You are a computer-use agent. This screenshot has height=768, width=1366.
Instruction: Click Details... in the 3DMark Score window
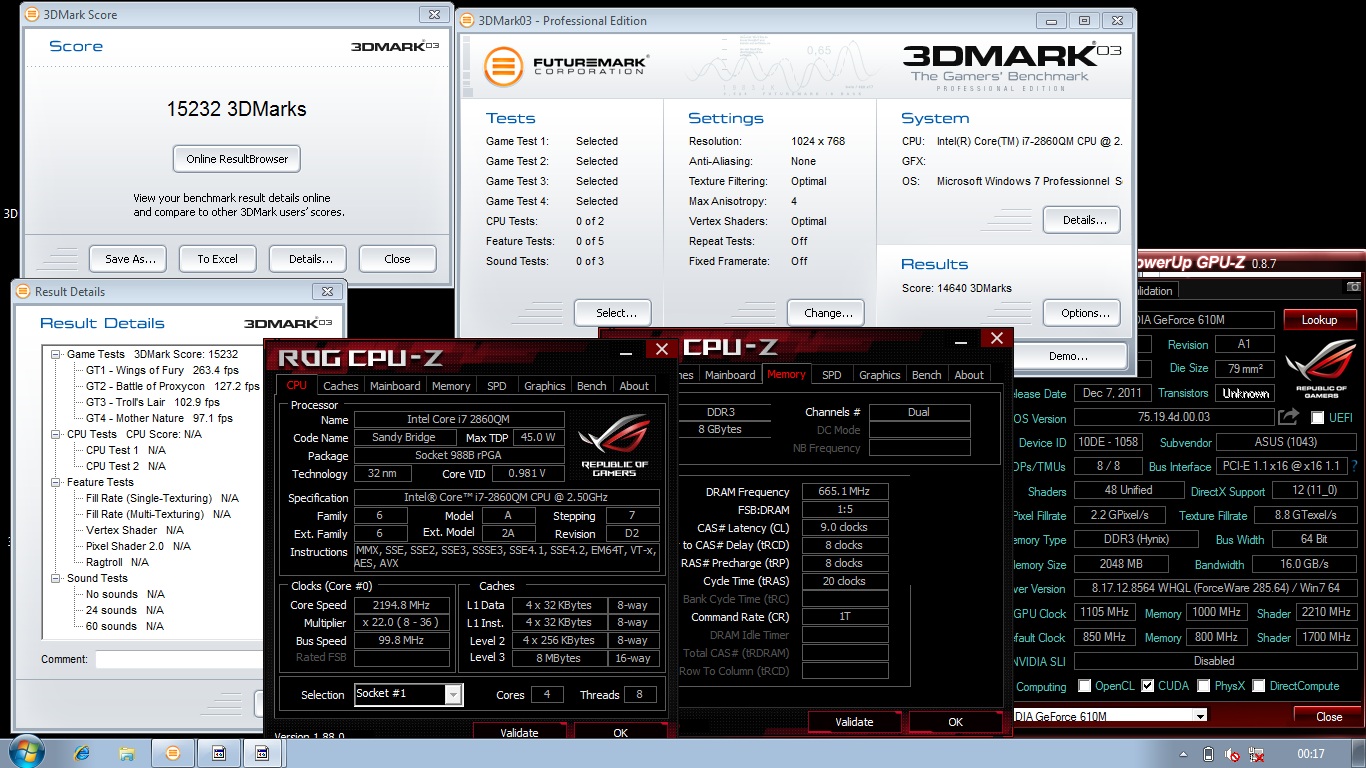[x=307, y=258]
